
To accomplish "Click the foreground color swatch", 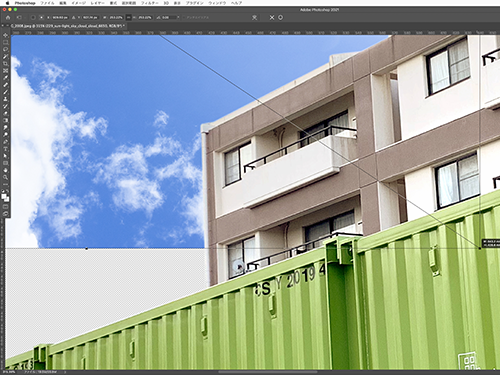I will 4,196.
